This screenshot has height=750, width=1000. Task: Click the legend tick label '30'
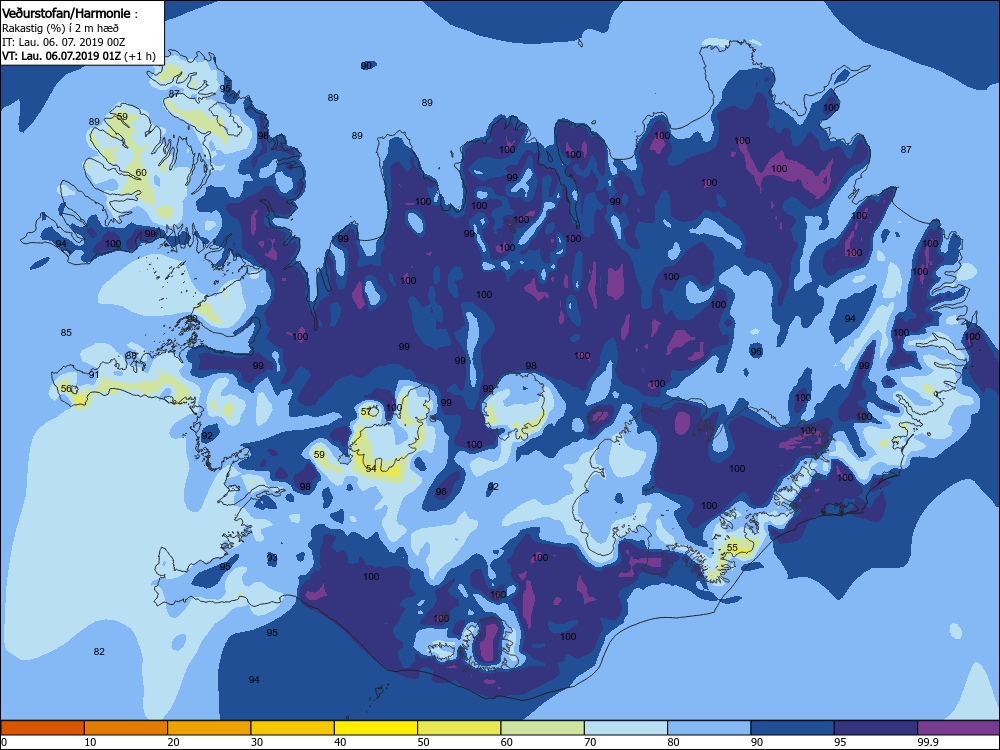coord(257,742)
